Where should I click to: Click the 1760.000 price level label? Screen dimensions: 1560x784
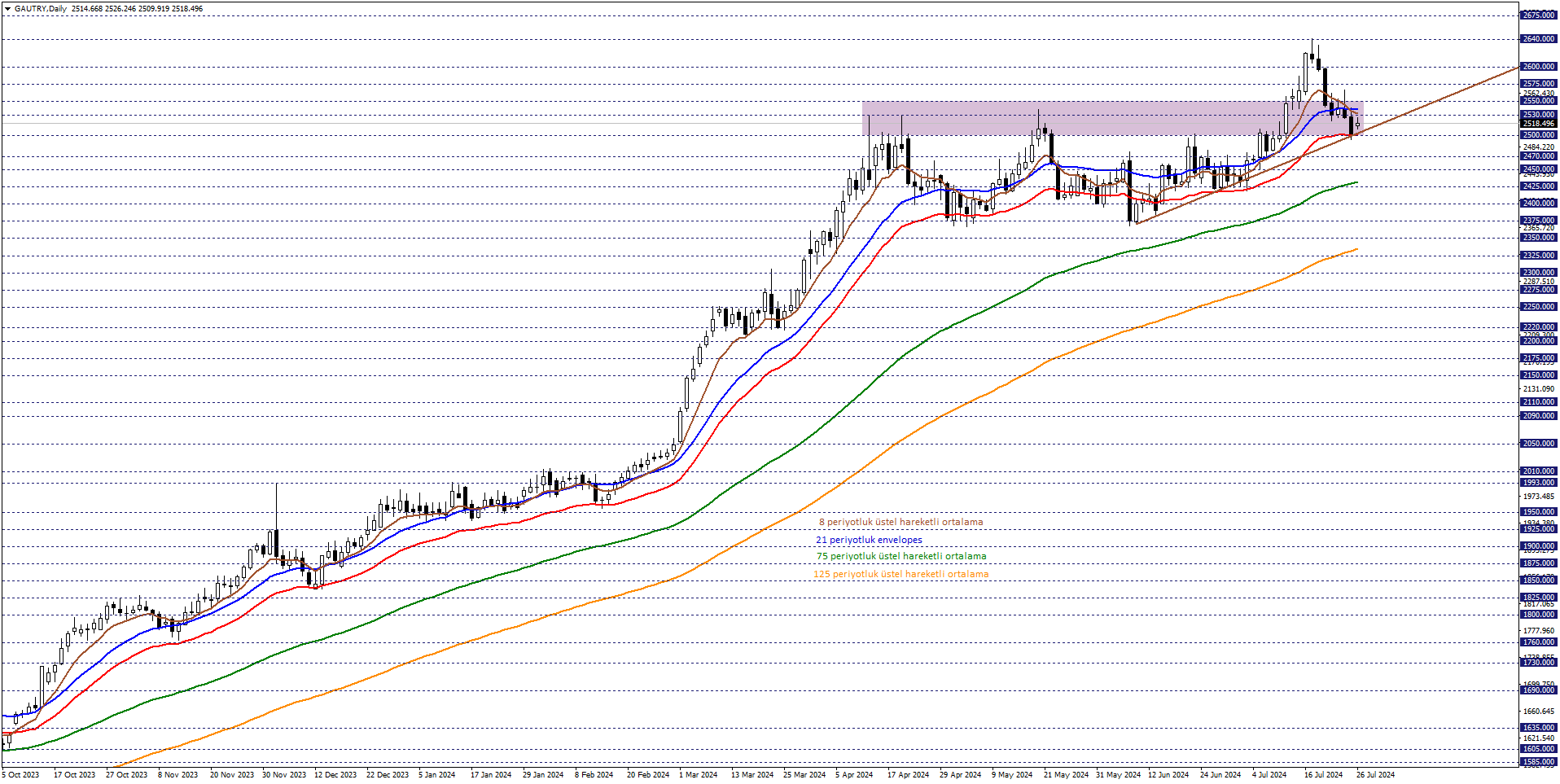(x=1538, y=642)
